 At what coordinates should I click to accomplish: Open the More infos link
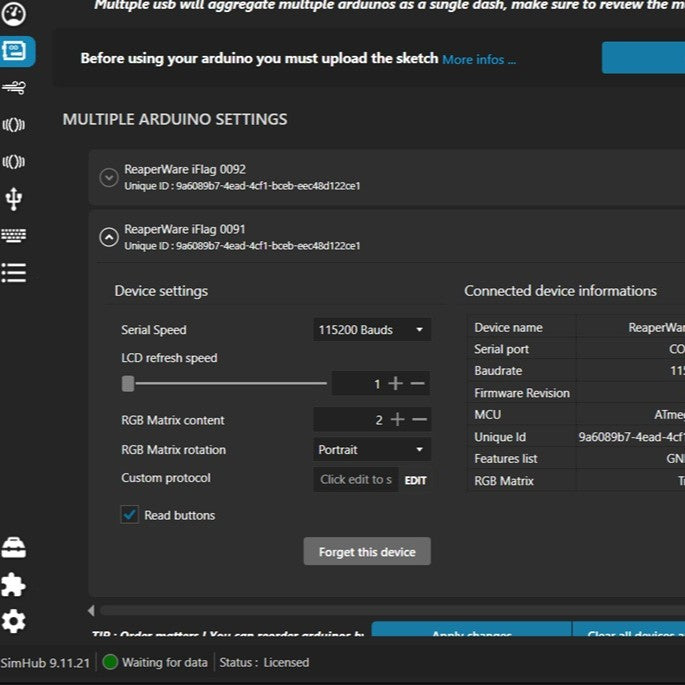pyautogui.click(x=479, y=59)
